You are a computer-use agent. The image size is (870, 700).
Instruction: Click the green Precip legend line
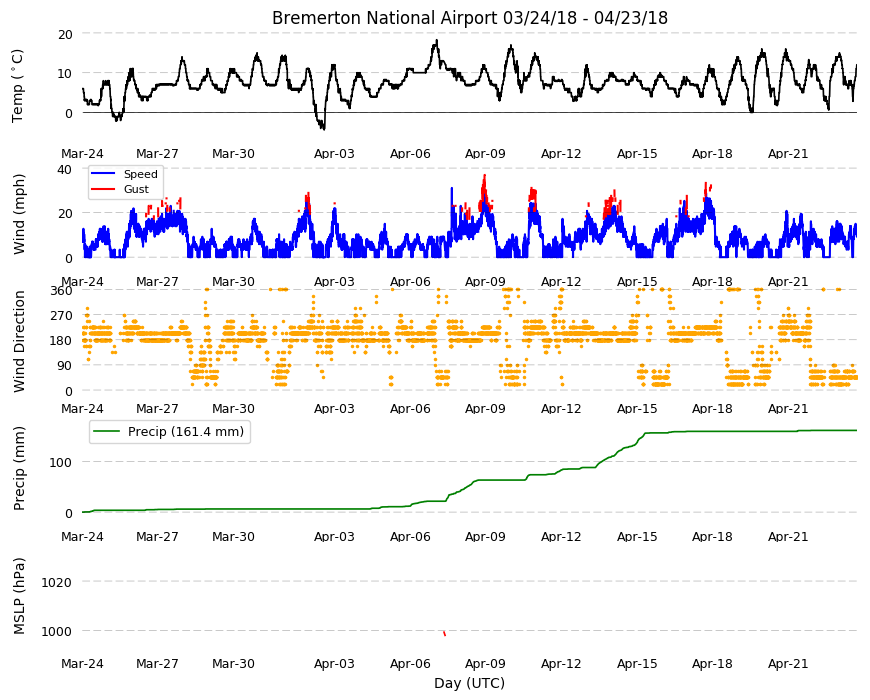(x=107, y=432)
